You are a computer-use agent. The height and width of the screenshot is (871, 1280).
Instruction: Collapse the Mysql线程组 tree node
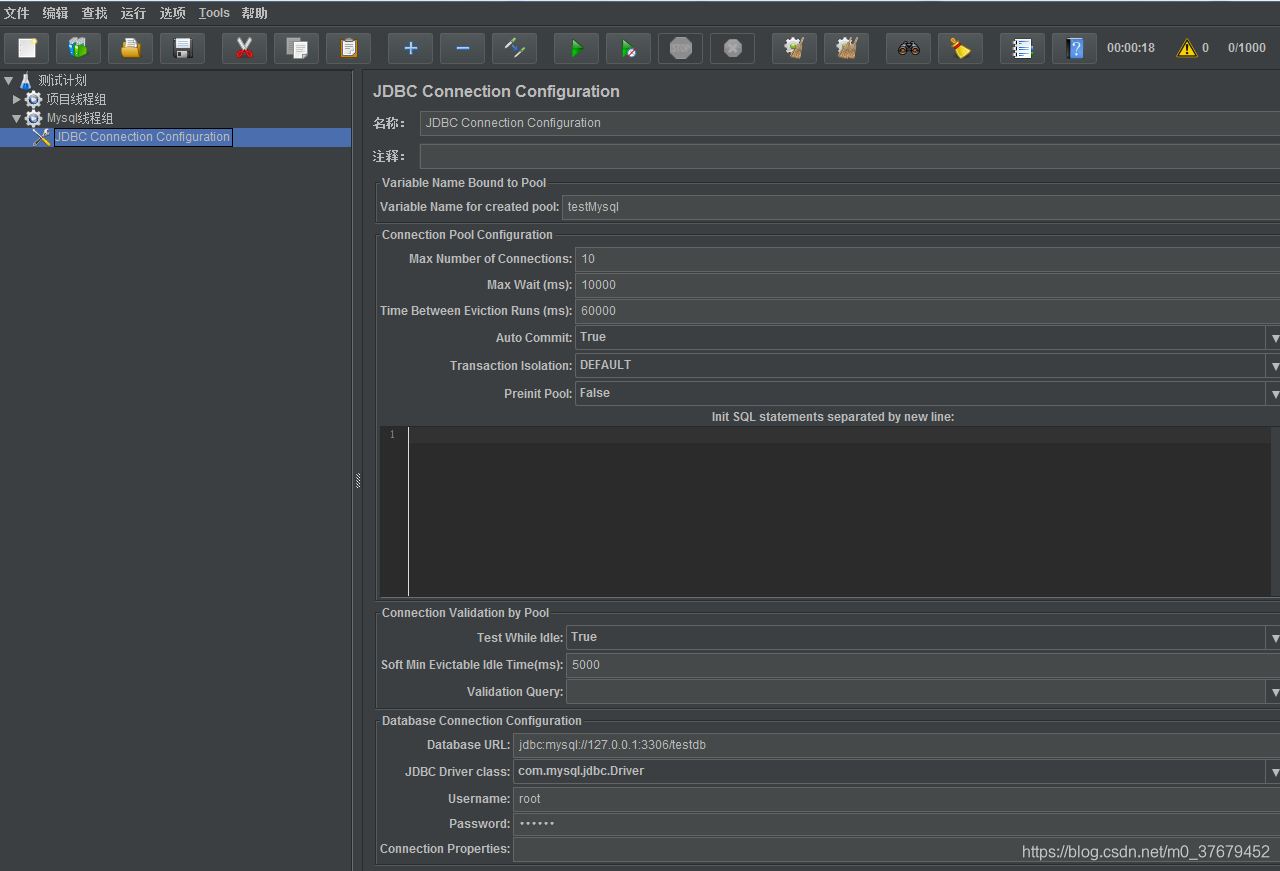click(16, 118)
